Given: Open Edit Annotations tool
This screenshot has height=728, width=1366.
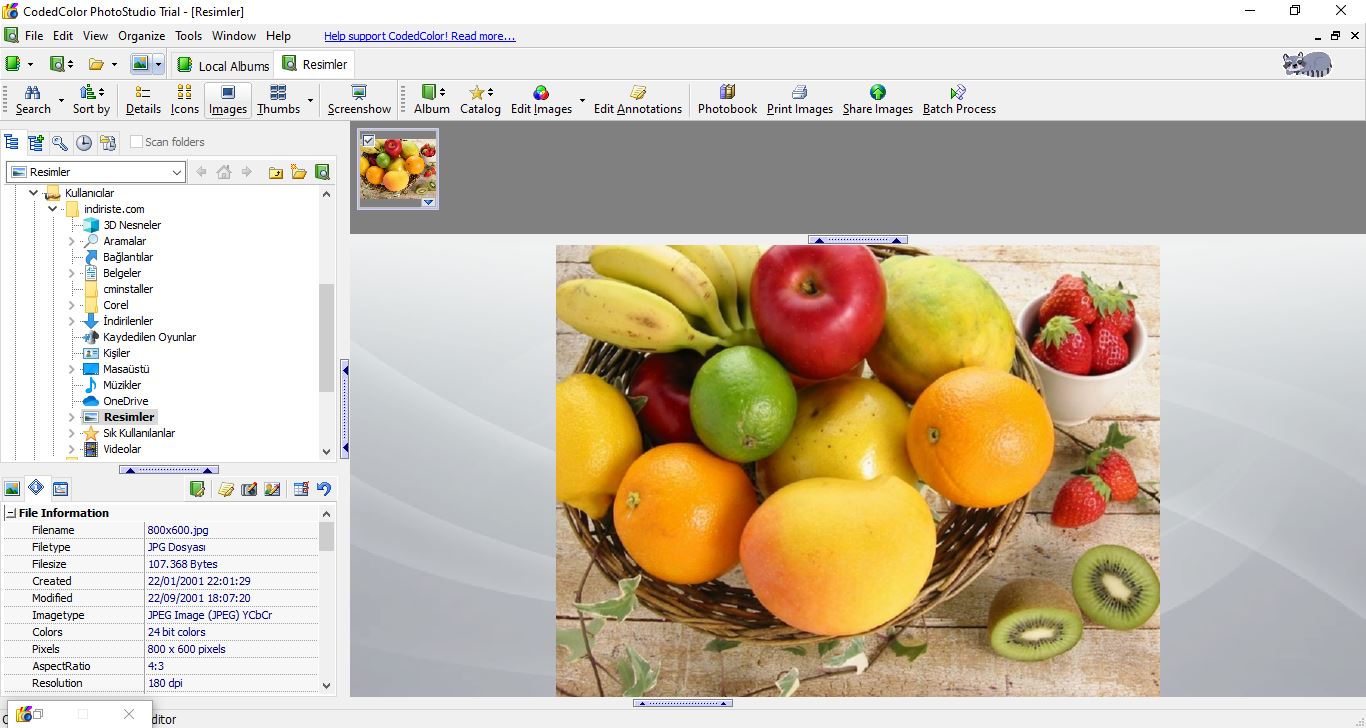Looking at the screenshot, I should click(638, 100).
